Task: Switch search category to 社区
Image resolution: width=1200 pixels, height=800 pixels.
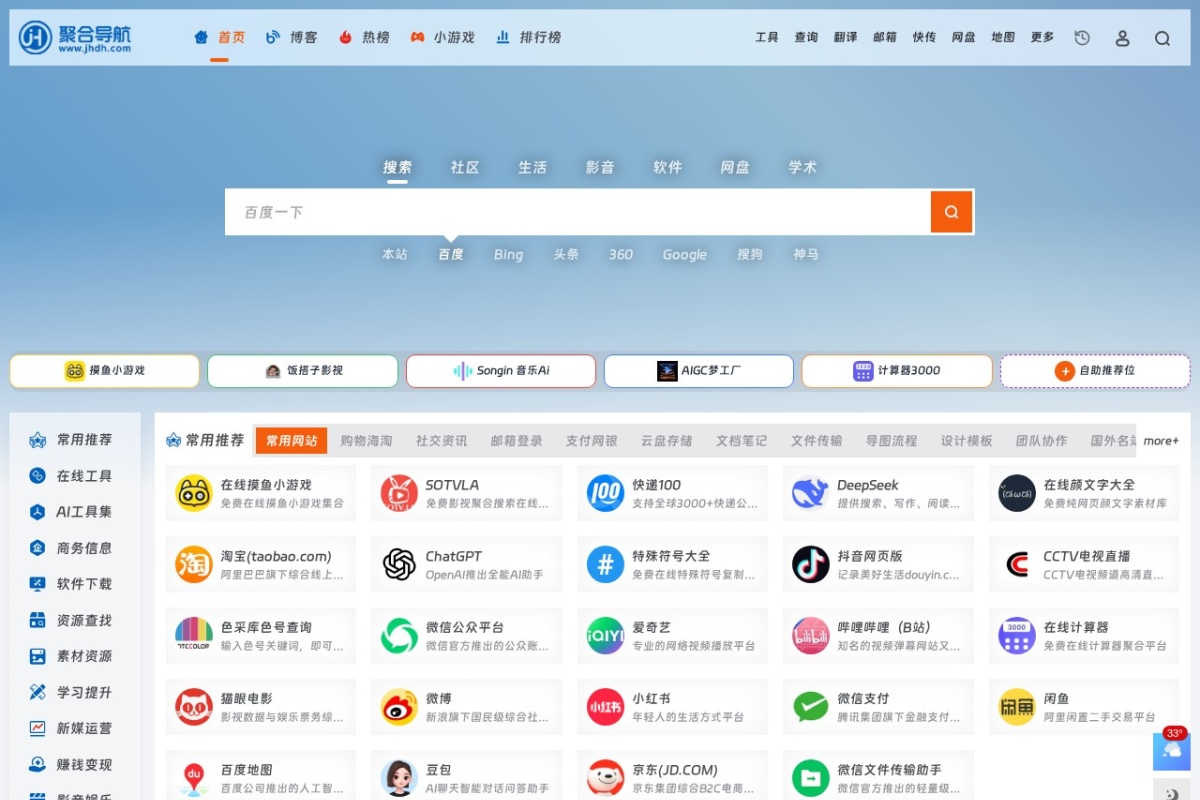Action: point(465,168)
